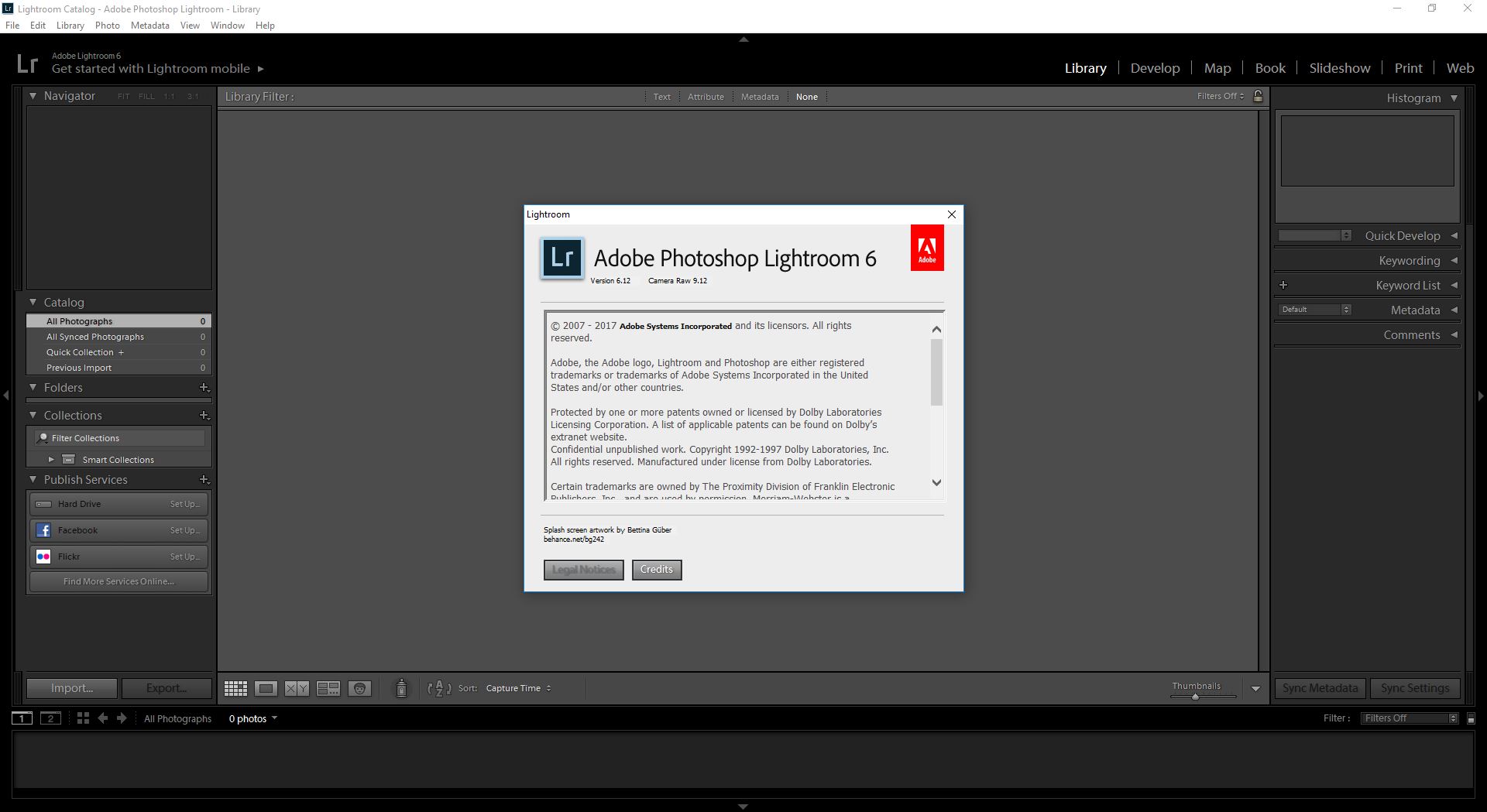Open People view face icon
The image size is (1487, 812).
(359, 688)
